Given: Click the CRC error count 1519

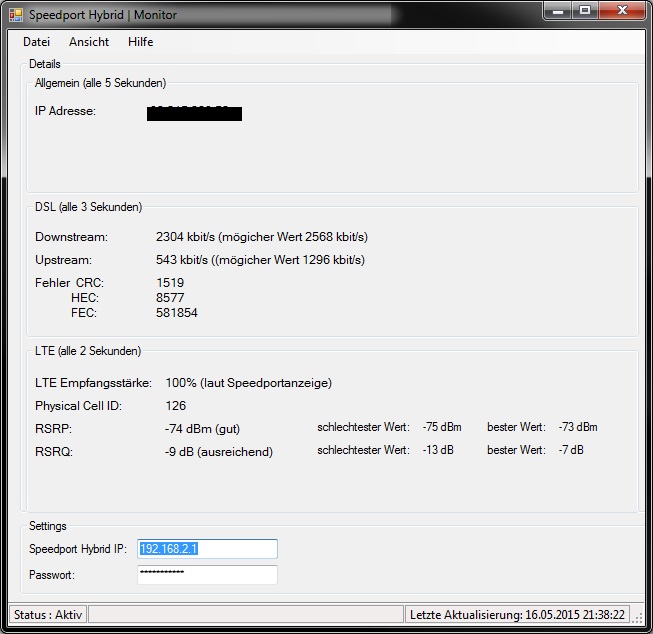Looking at the screenshot, I should [x=170, y=282].
